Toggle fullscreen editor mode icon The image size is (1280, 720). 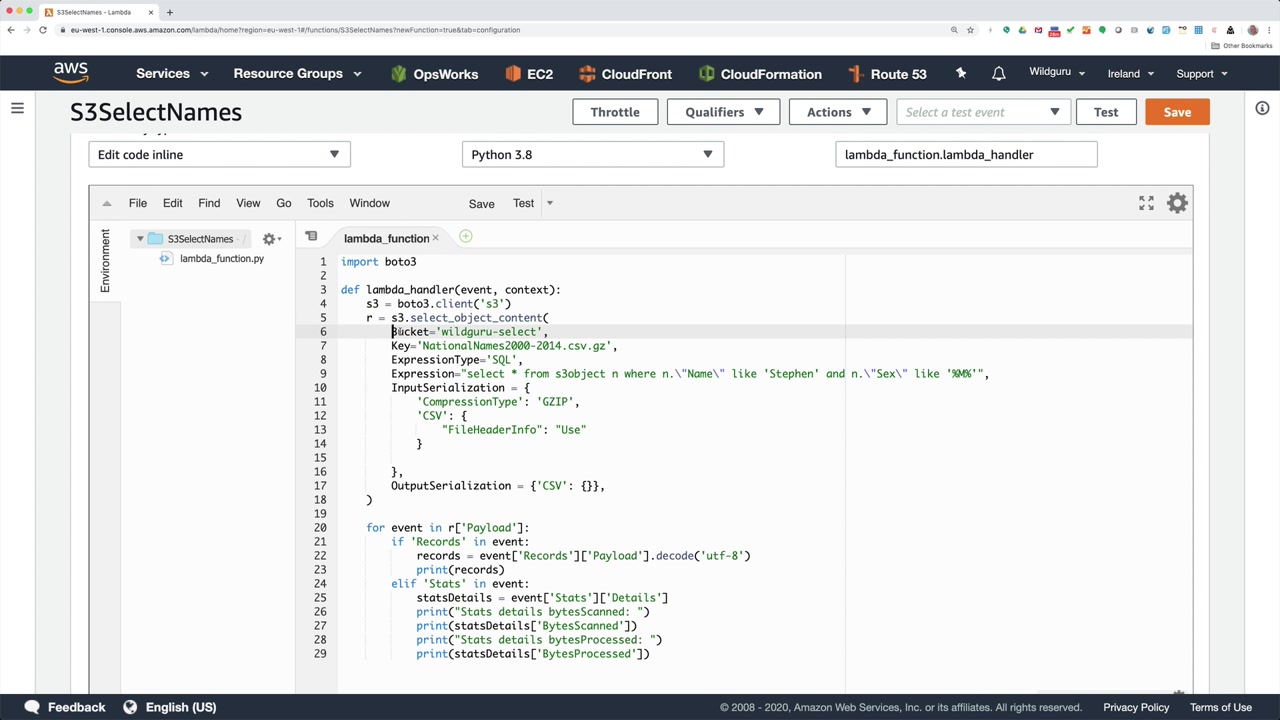click(1146, 203)
